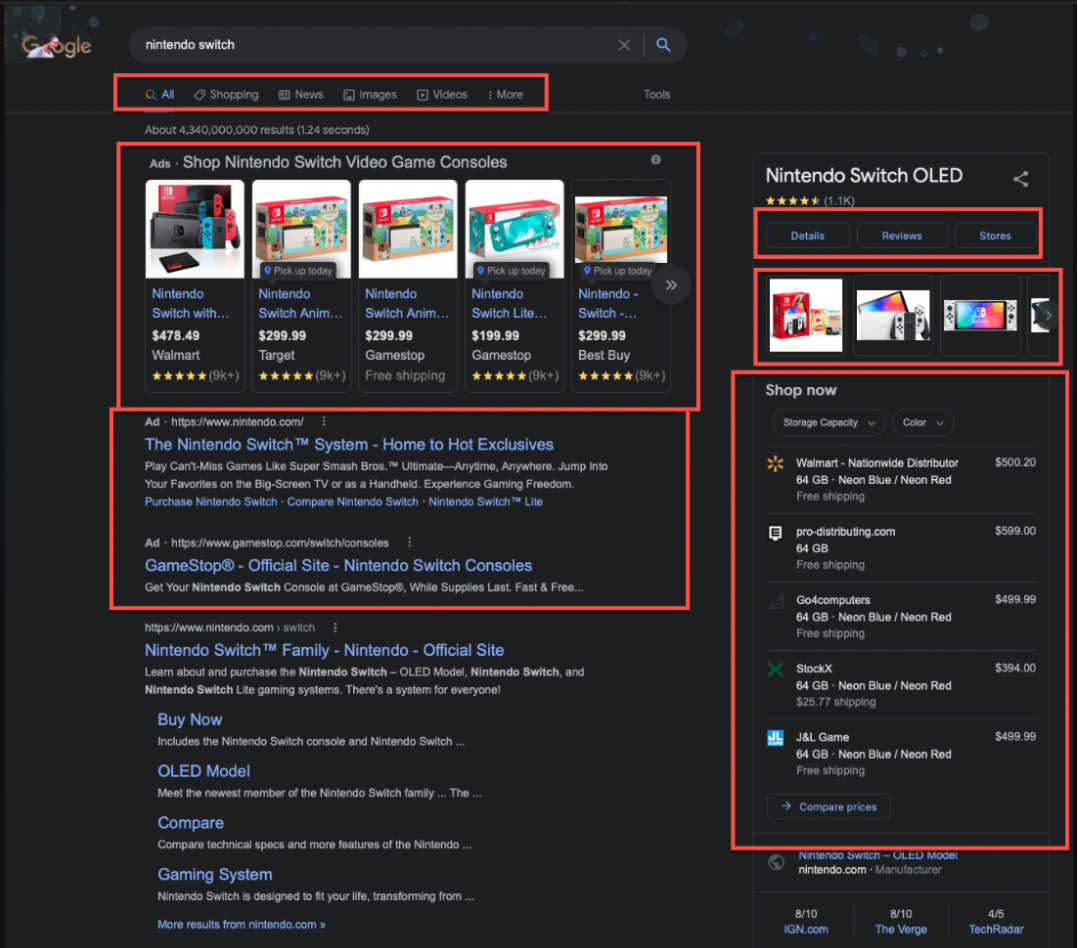Click the info icon on the shopping ads carousel
Viewport: 1078px width, 948px height.
click(655, 160)
